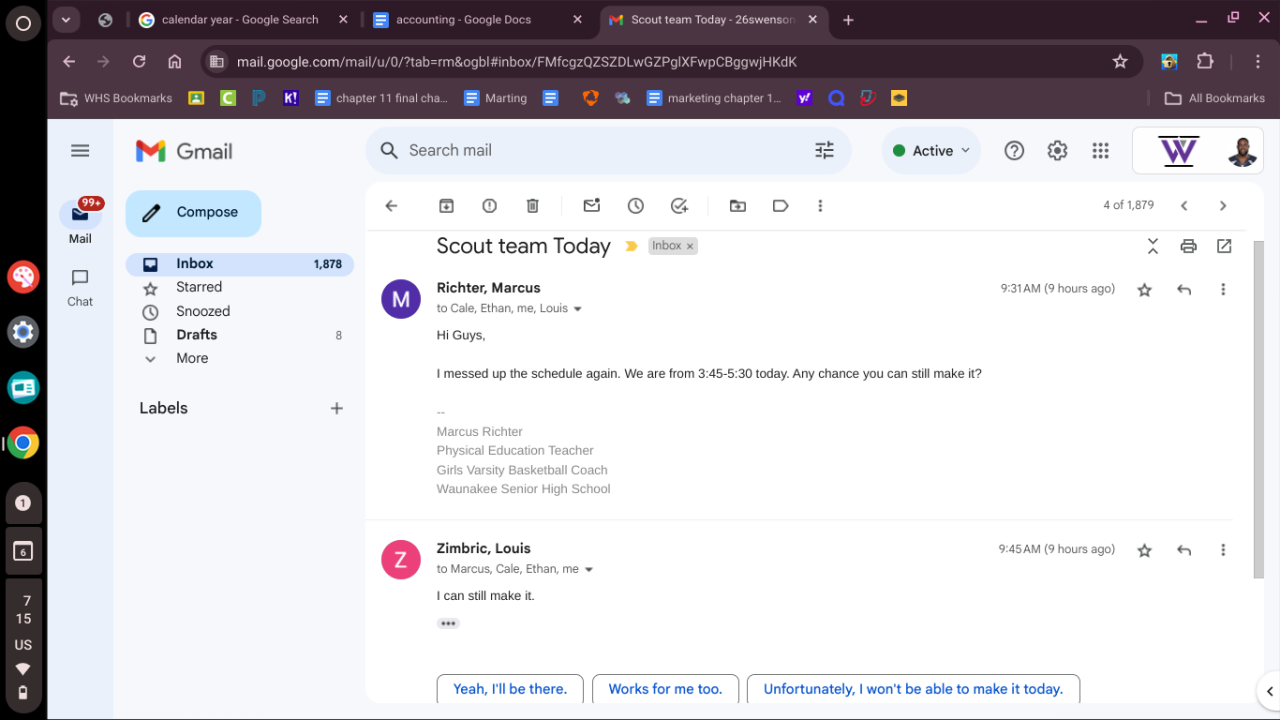Star Louis Zimbric's message
1280x720 pixels.
(1145, 550)
